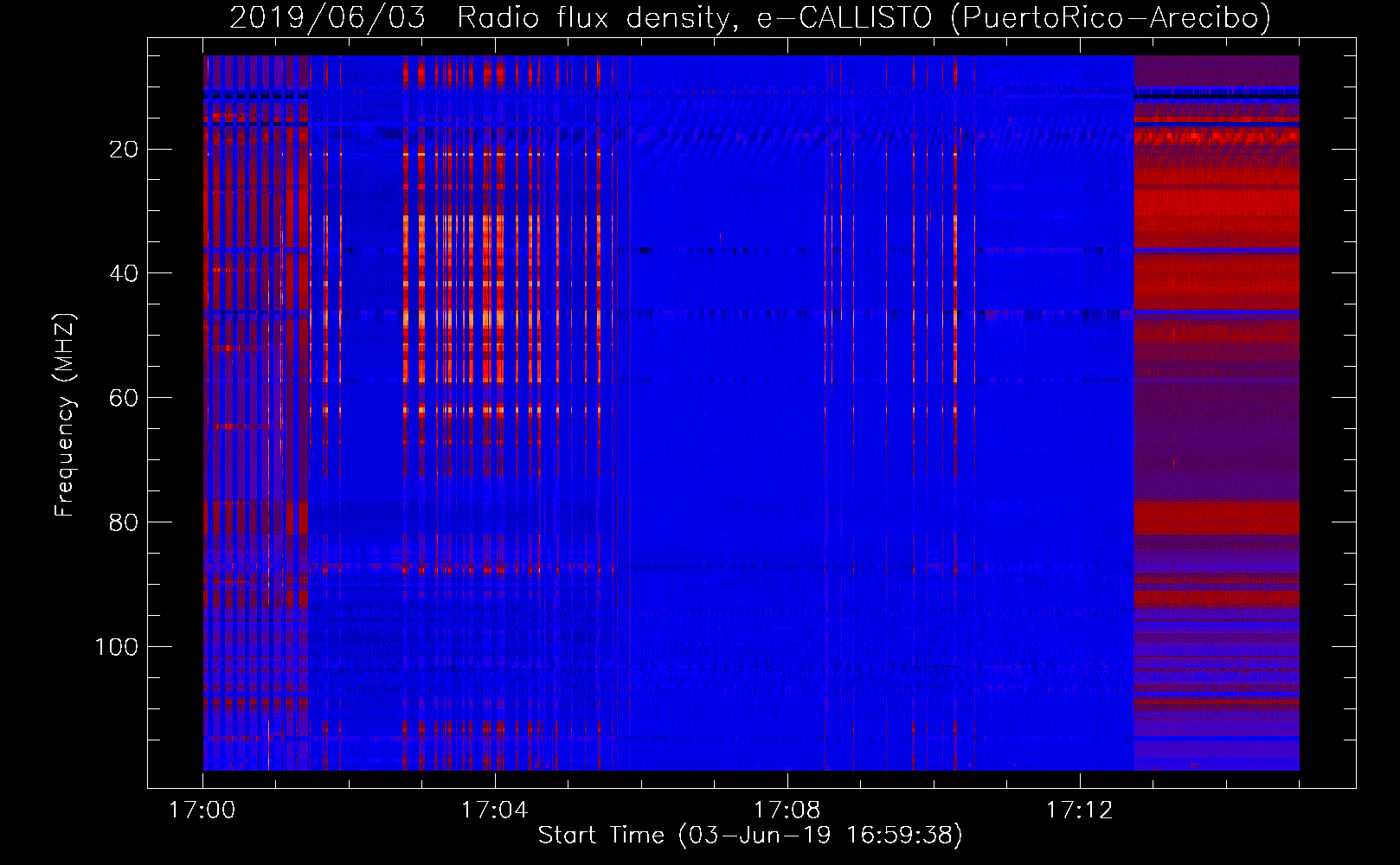Click the 17:00 time tick label
The image size is (1400, 865).
click(x=202, y=811)
